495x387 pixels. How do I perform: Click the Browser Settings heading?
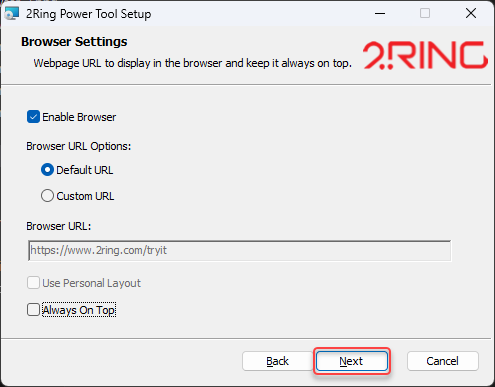(74, 42)
